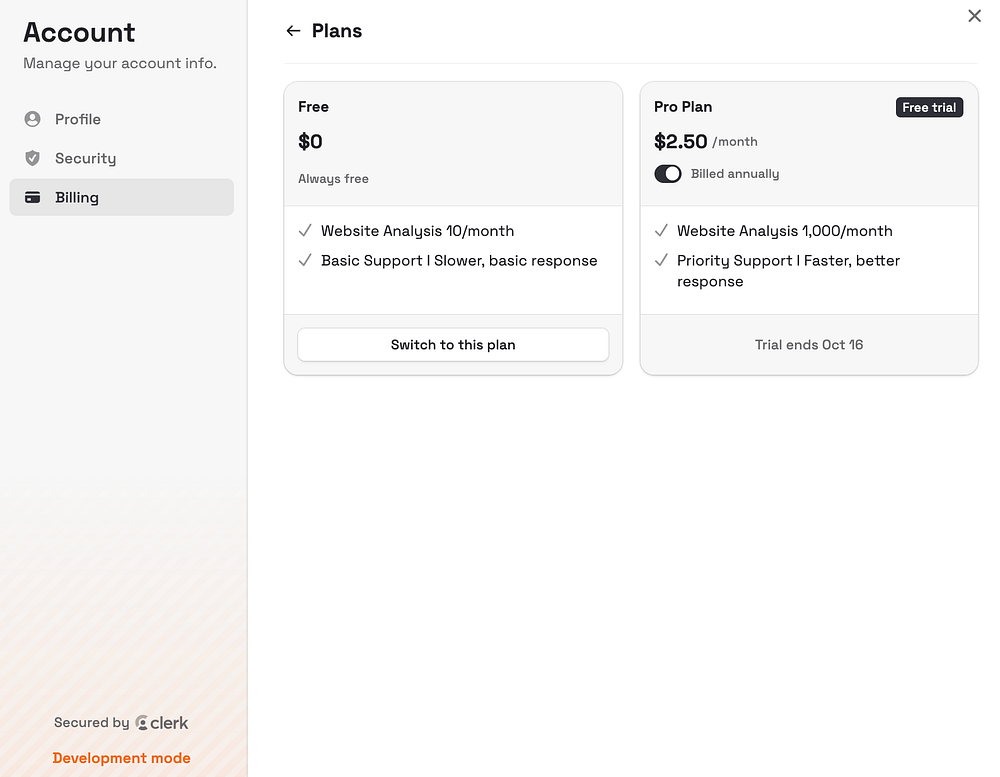1000x777 pixels.
Task: Click the Billed annually label text
Action: [735, 174]
